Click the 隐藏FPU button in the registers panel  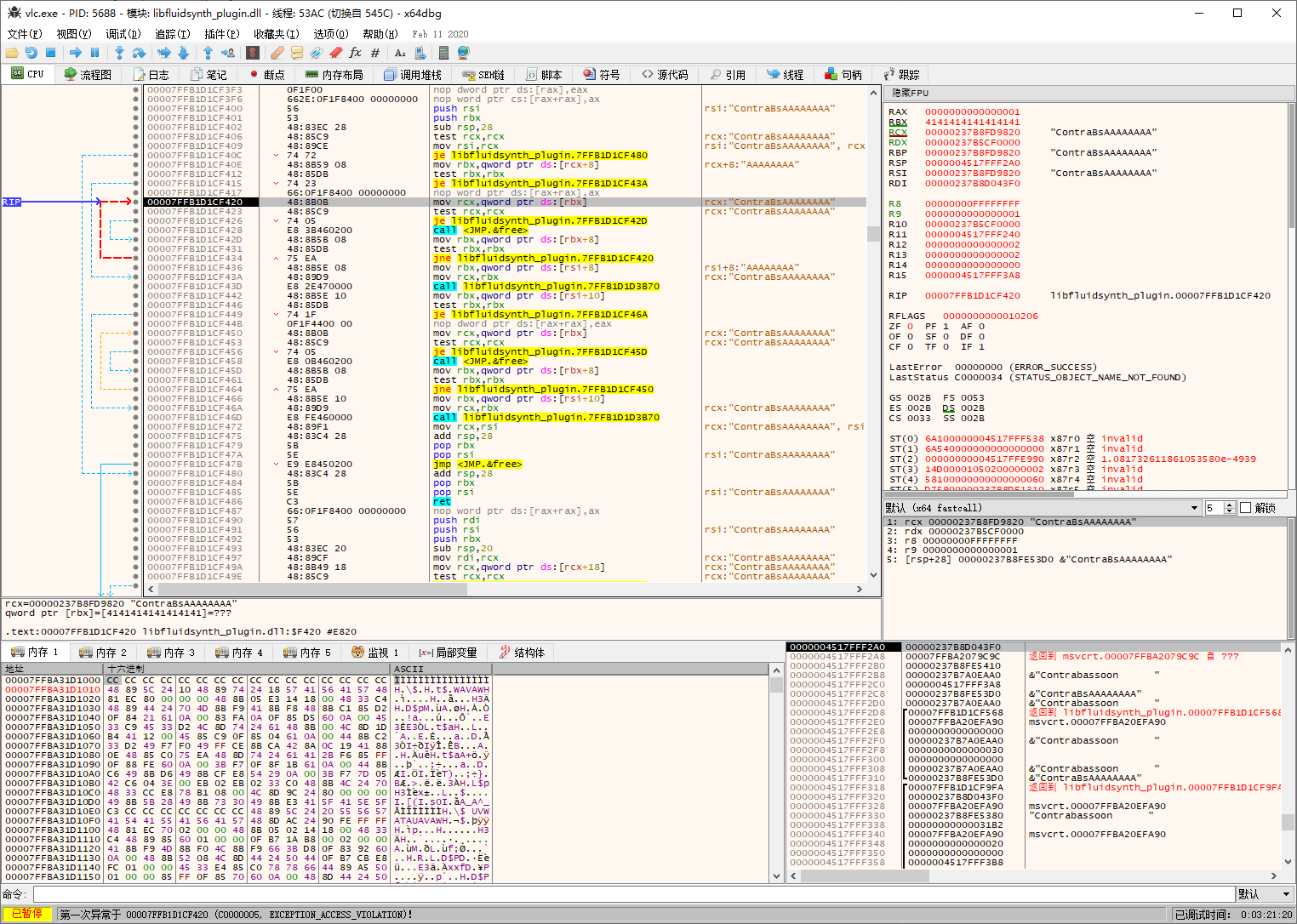coord(912,93)
